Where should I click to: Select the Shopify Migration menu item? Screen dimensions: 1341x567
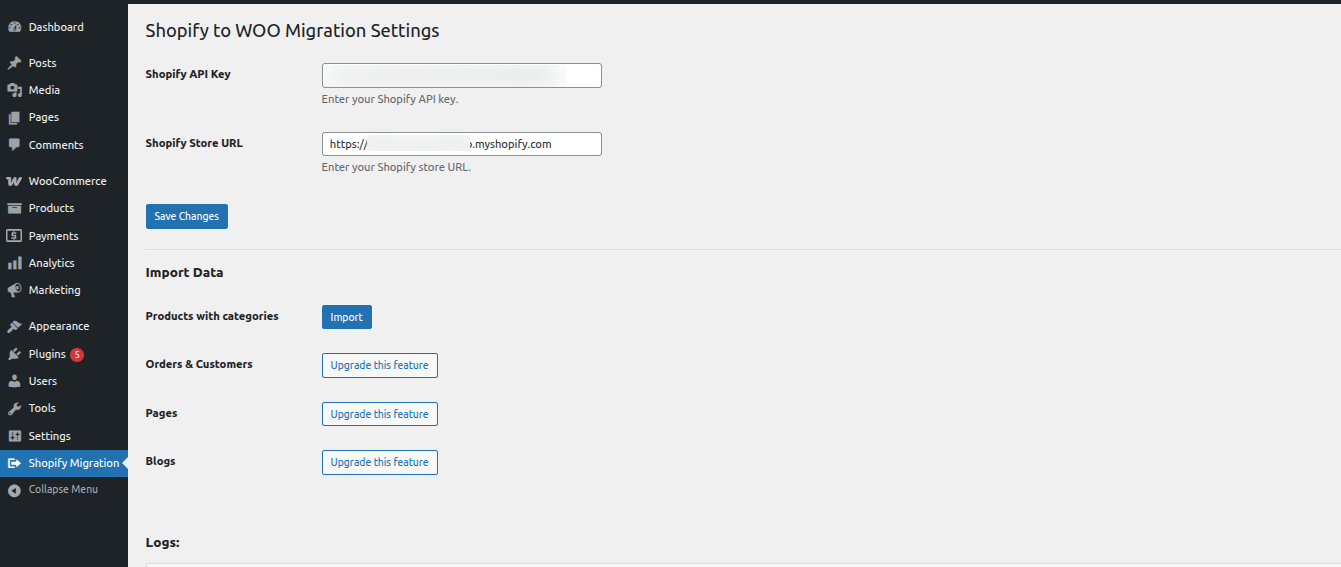64,463
